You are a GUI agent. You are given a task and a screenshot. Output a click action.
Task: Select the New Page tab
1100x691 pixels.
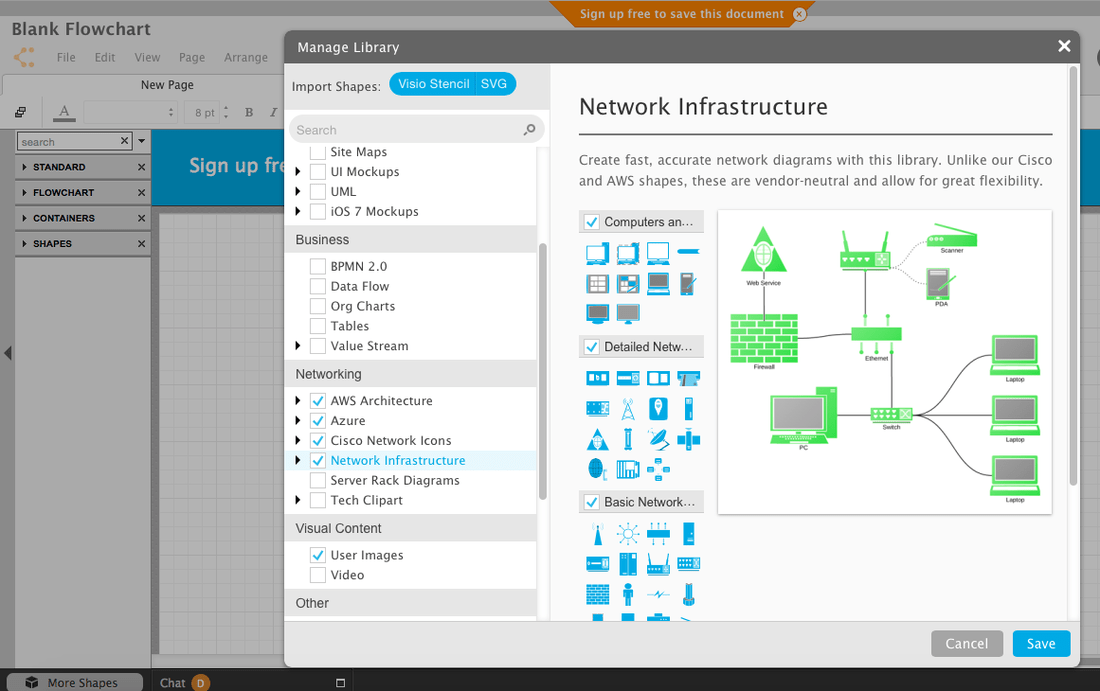click(x=167, y=85)
